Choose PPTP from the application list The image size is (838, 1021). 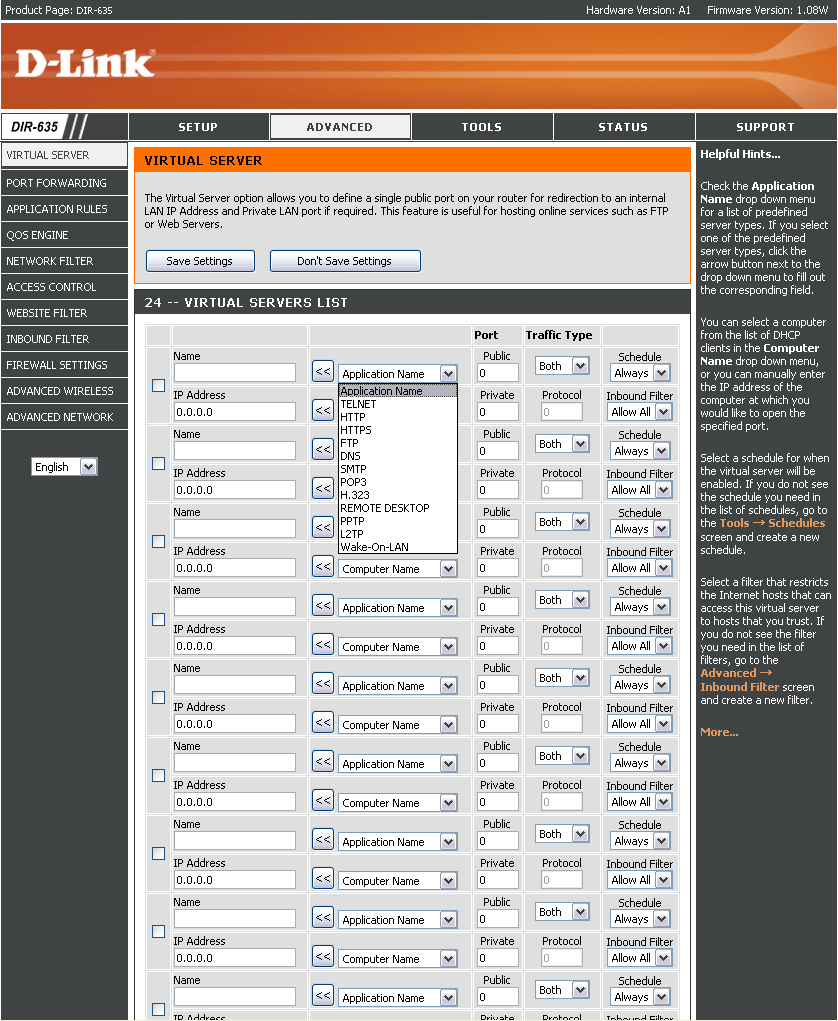pos(397,521)
